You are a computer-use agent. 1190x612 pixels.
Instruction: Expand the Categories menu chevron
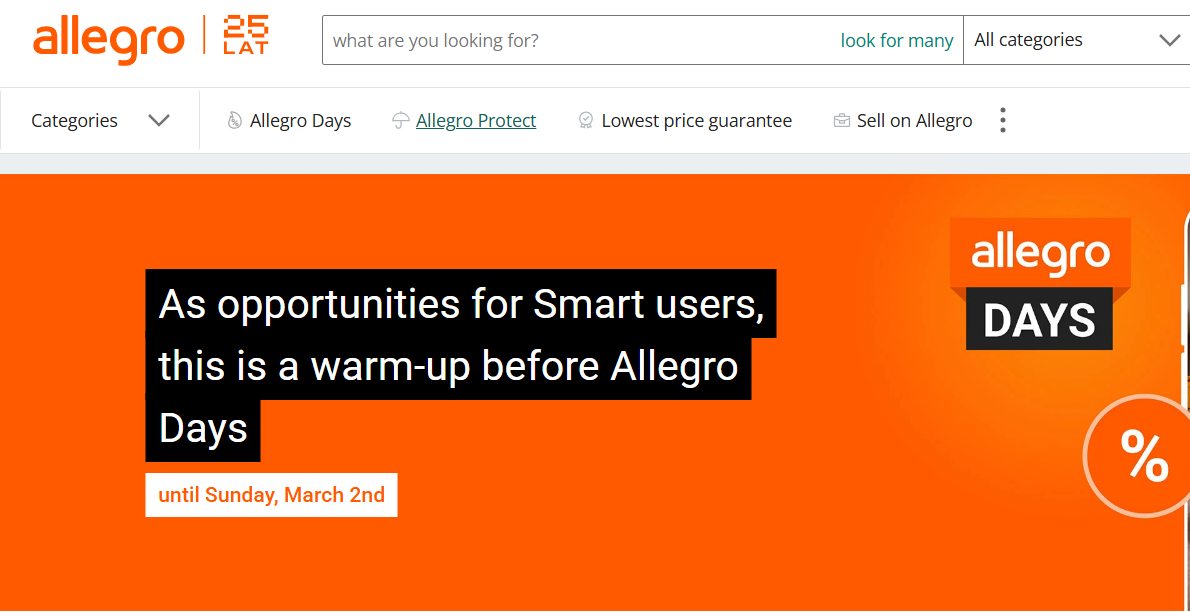click(158, 121)
